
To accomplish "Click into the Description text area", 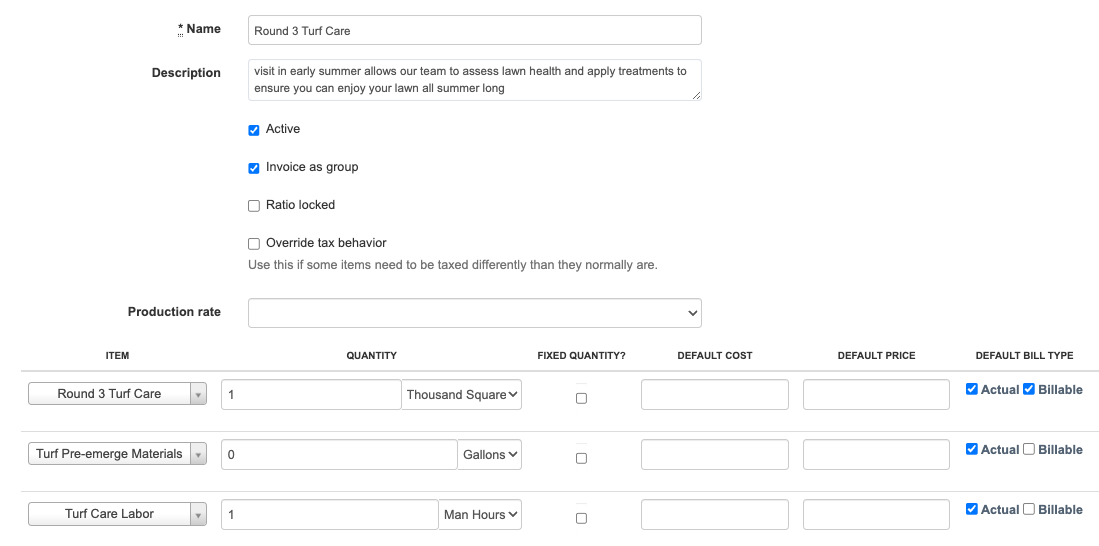I will (475, 80).
